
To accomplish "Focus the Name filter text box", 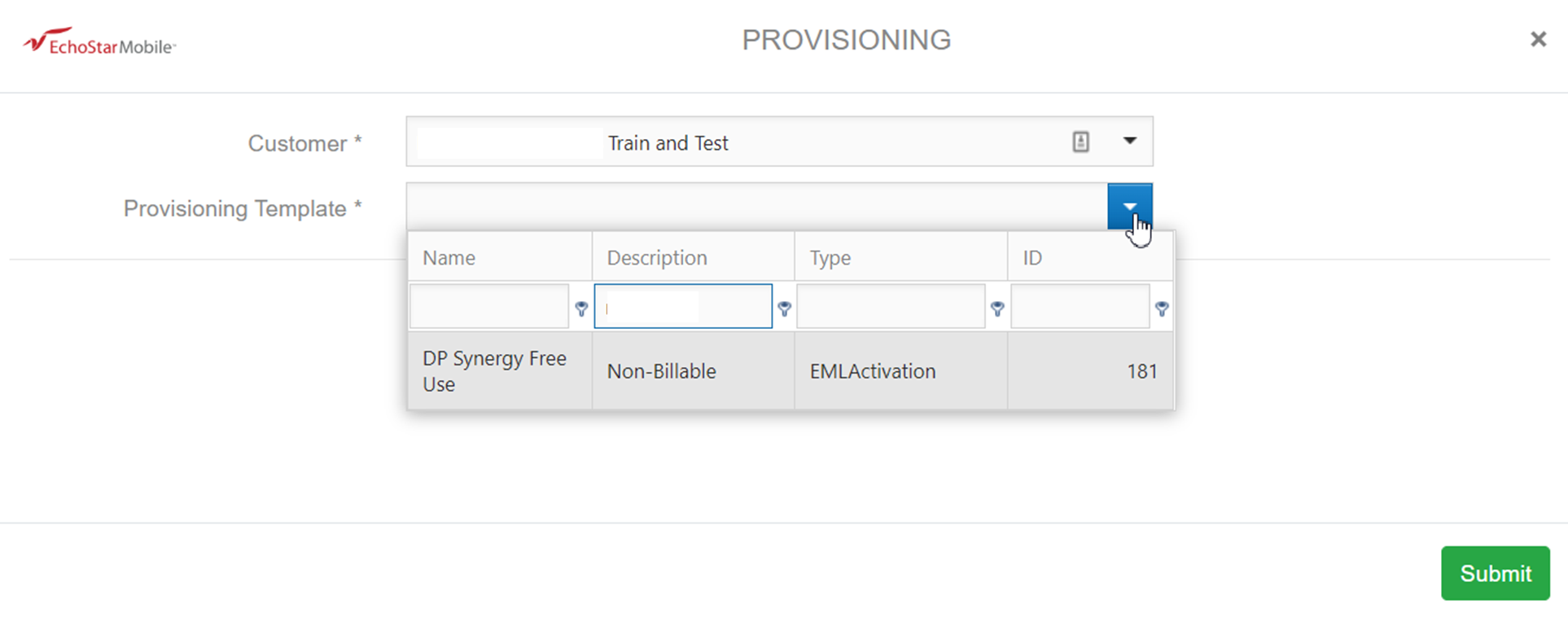I will 489,307.
